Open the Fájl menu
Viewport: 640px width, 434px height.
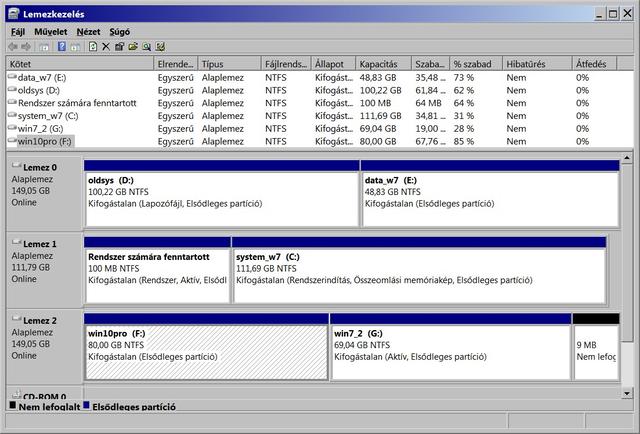click(17, 32)
